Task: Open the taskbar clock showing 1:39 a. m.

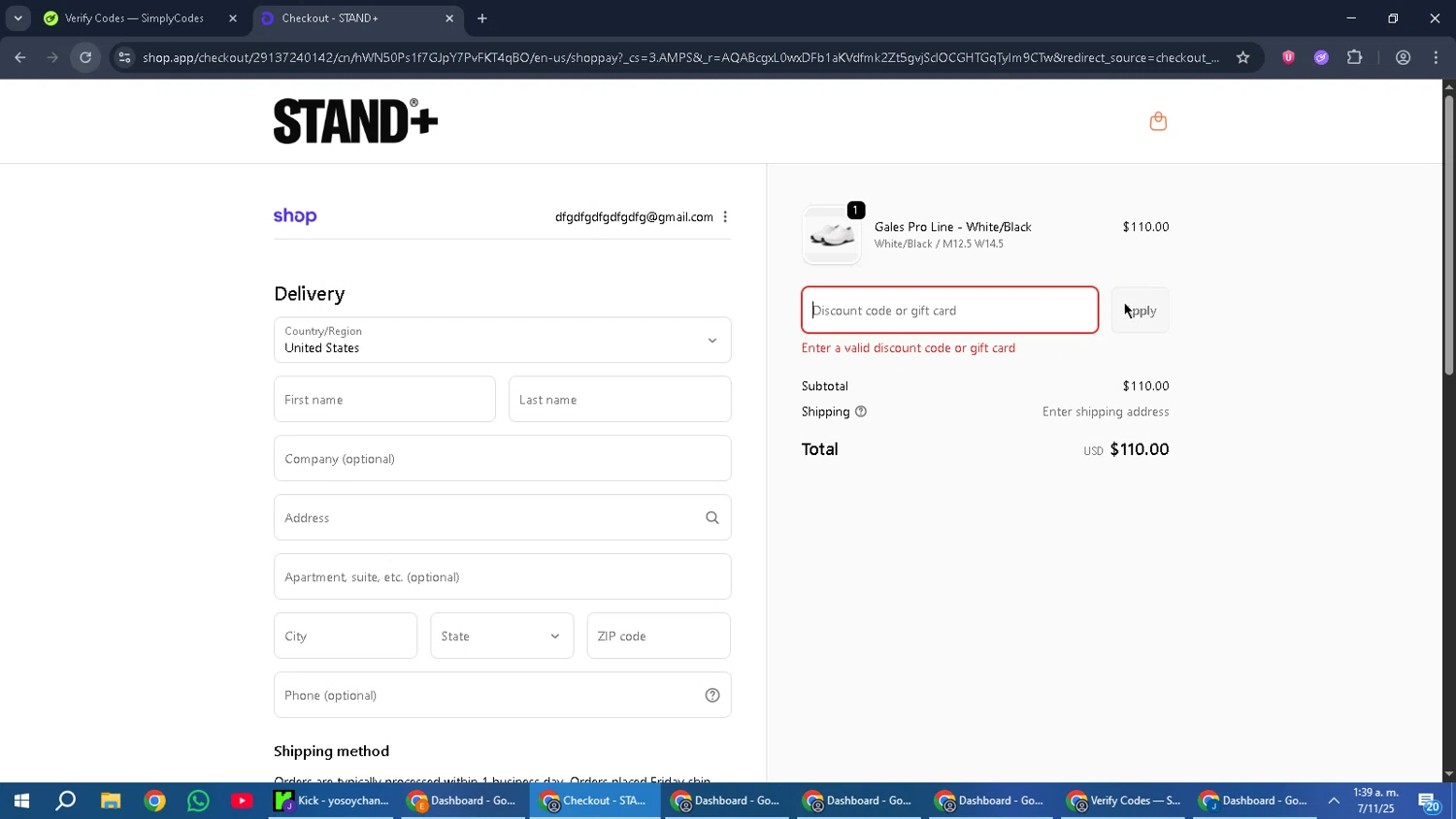Action: click(1376, 802)
